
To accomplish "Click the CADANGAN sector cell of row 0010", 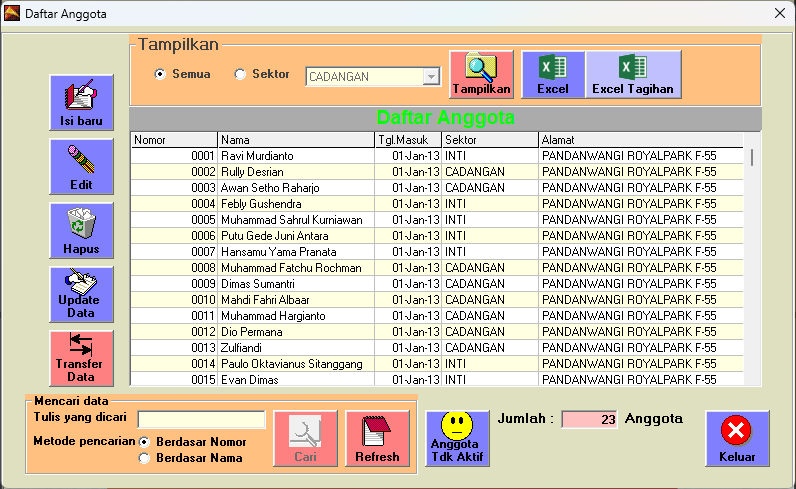I will pyautogui.click(x=490, y=300).
